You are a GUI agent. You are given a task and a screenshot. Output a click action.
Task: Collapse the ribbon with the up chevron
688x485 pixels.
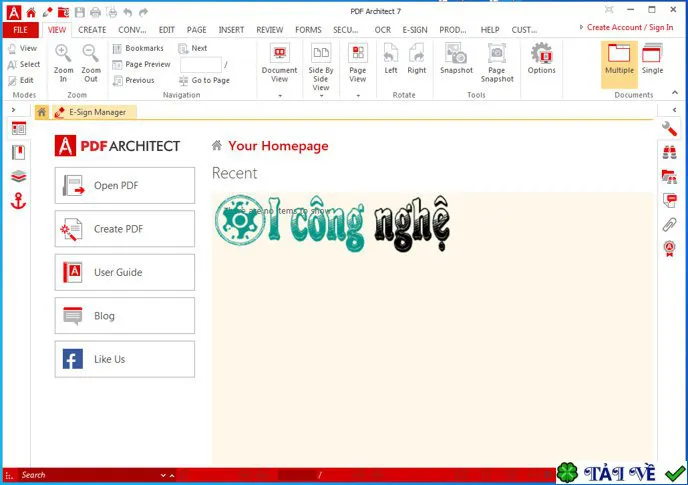(x=674, y=92)
